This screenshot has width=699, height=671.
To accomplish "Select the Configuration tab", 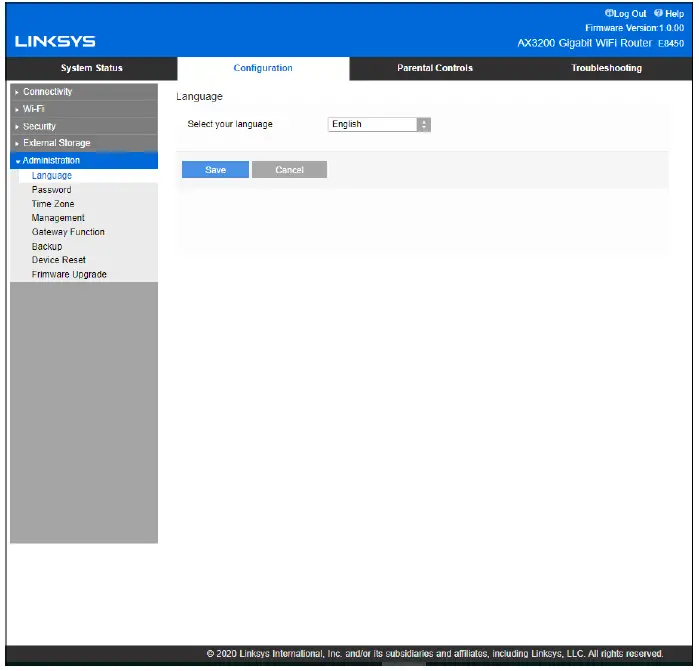I will pos(263,68).
